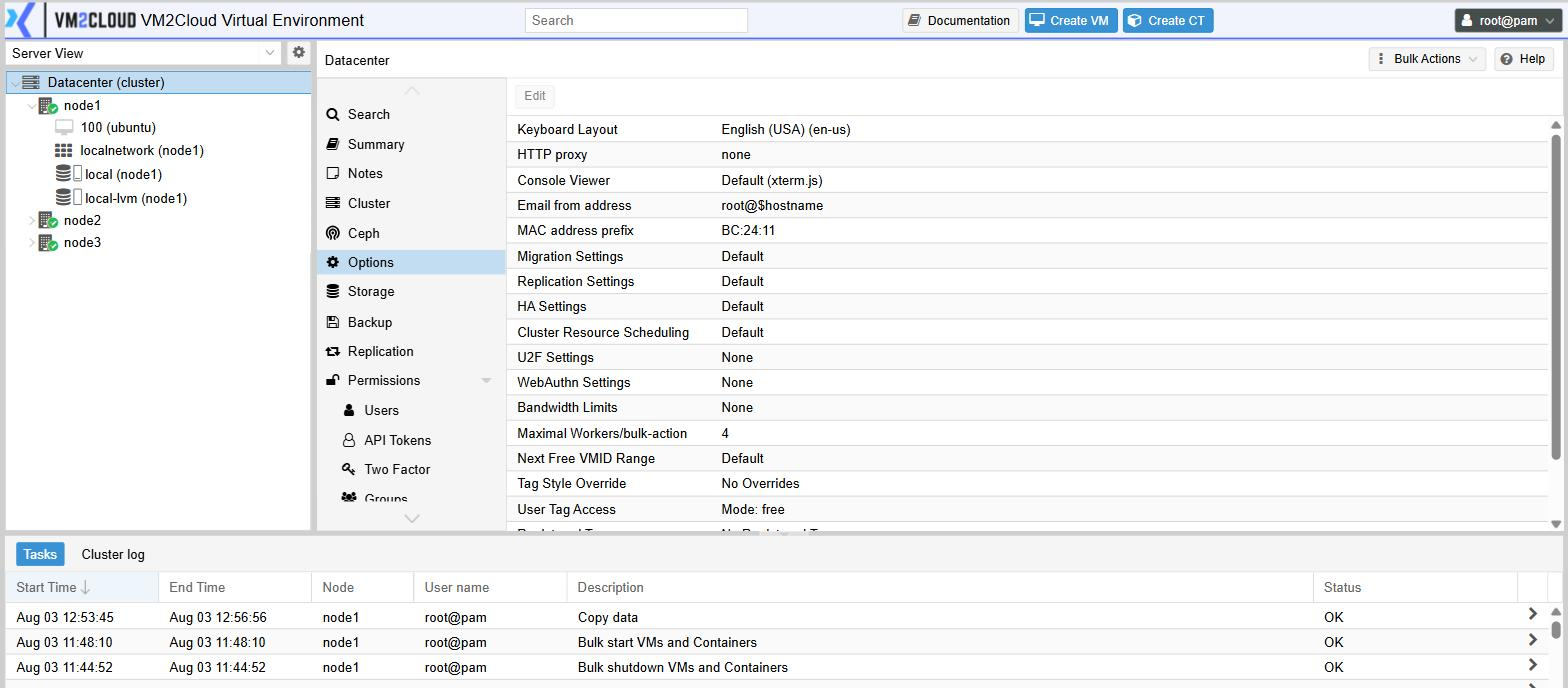Sort tasks by Description column header
Viewport: 1568px width, 688px height.
coord(940,587)
